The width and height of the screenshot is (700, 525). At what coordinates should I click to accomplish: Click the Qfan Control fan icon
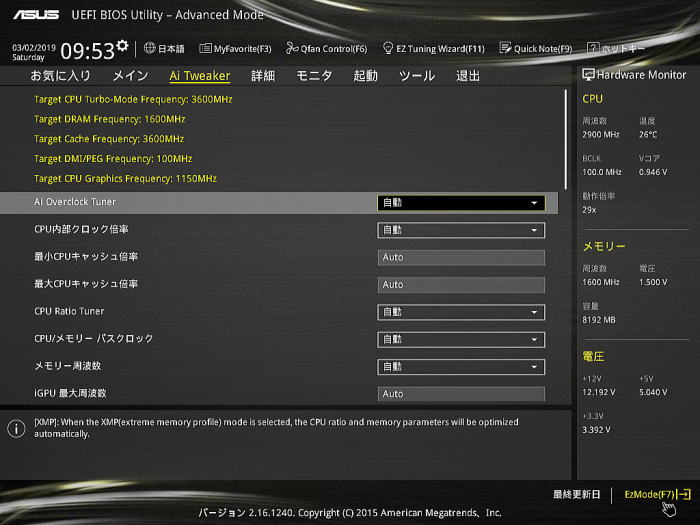coord(292,48)
